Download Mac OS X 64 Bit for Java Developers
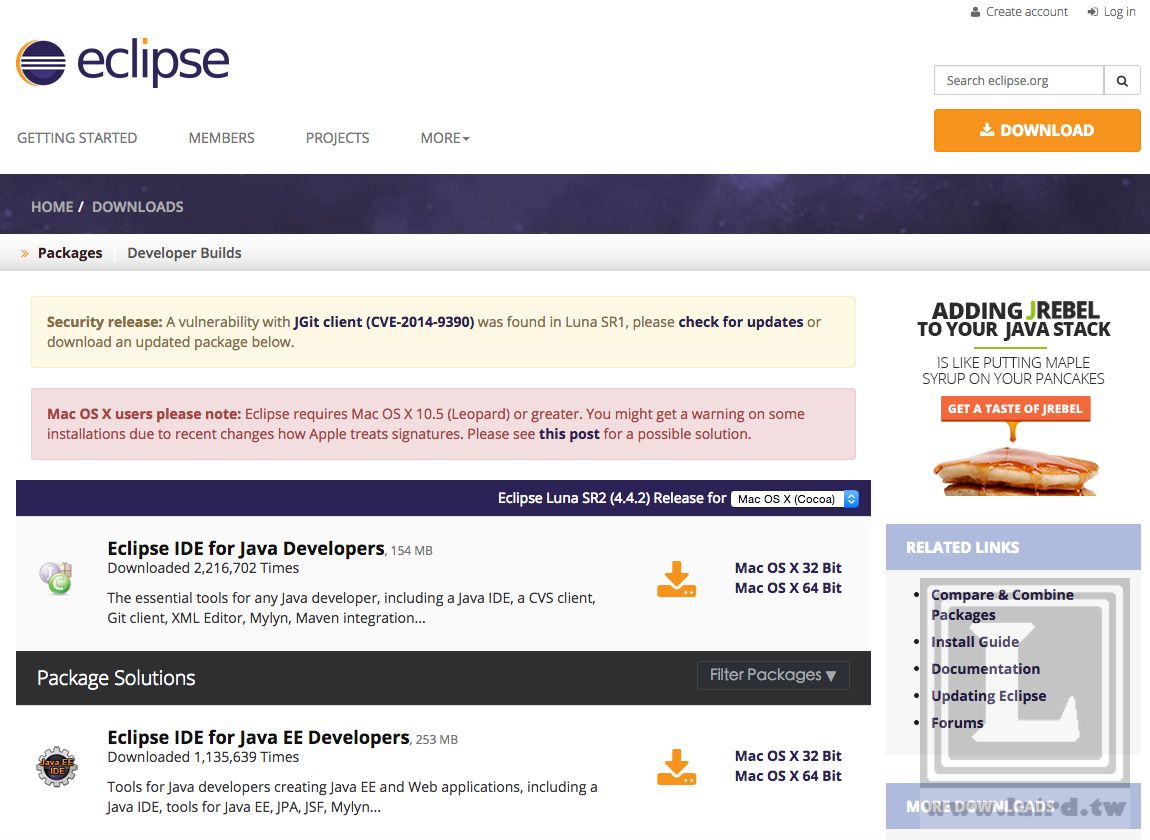 point(787,588)
